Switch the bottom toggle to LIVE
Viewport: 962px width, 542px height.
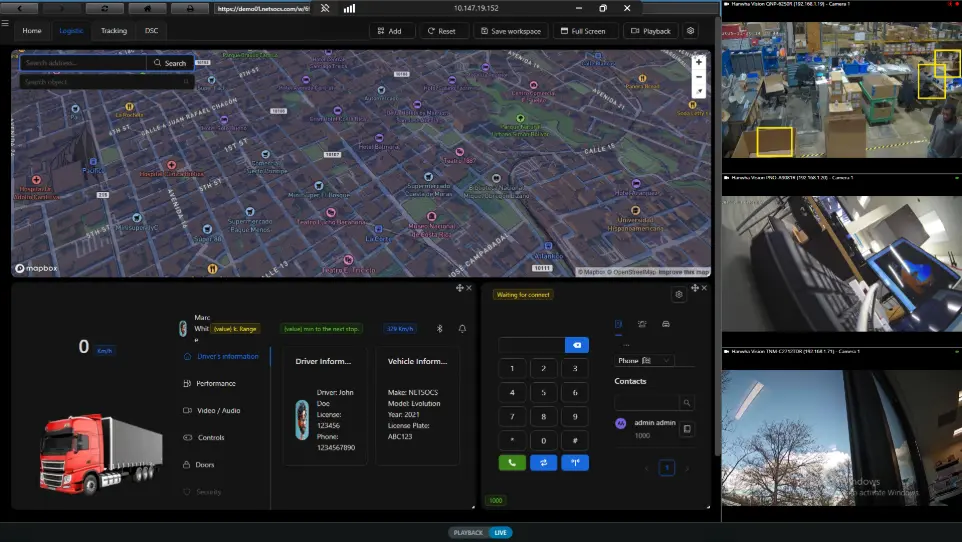[500, 533]
